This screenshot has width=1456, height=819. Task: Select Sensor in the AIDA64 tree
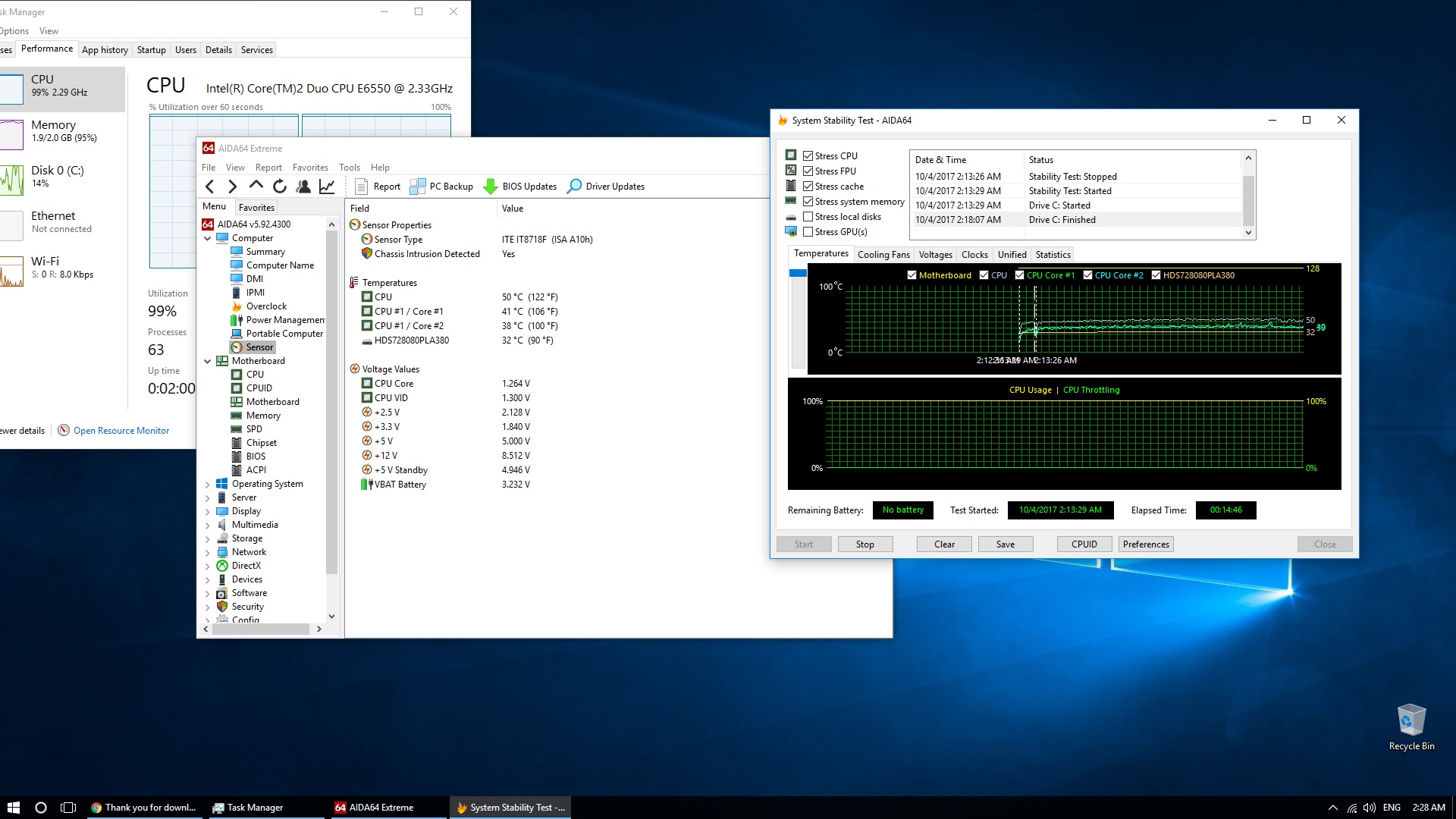pyautogui.click(x=253, y=347)
